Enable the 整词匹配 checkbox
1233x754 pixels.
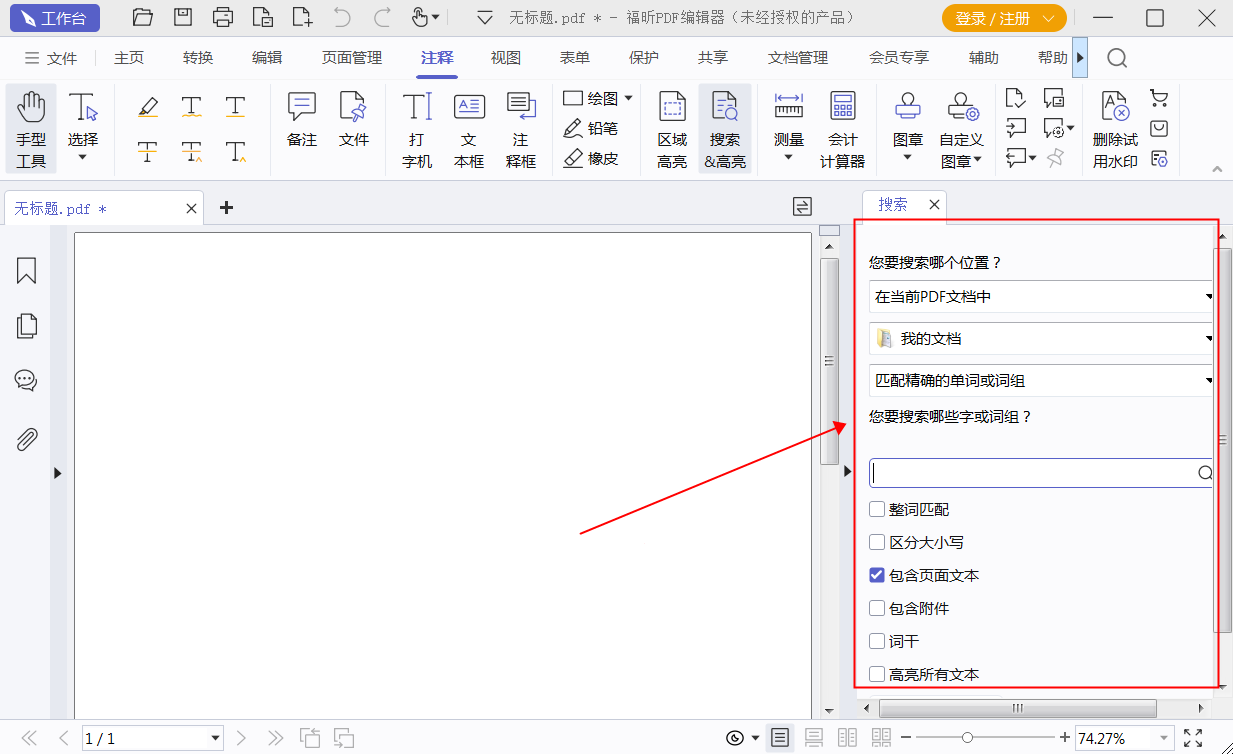coord(877,509)
